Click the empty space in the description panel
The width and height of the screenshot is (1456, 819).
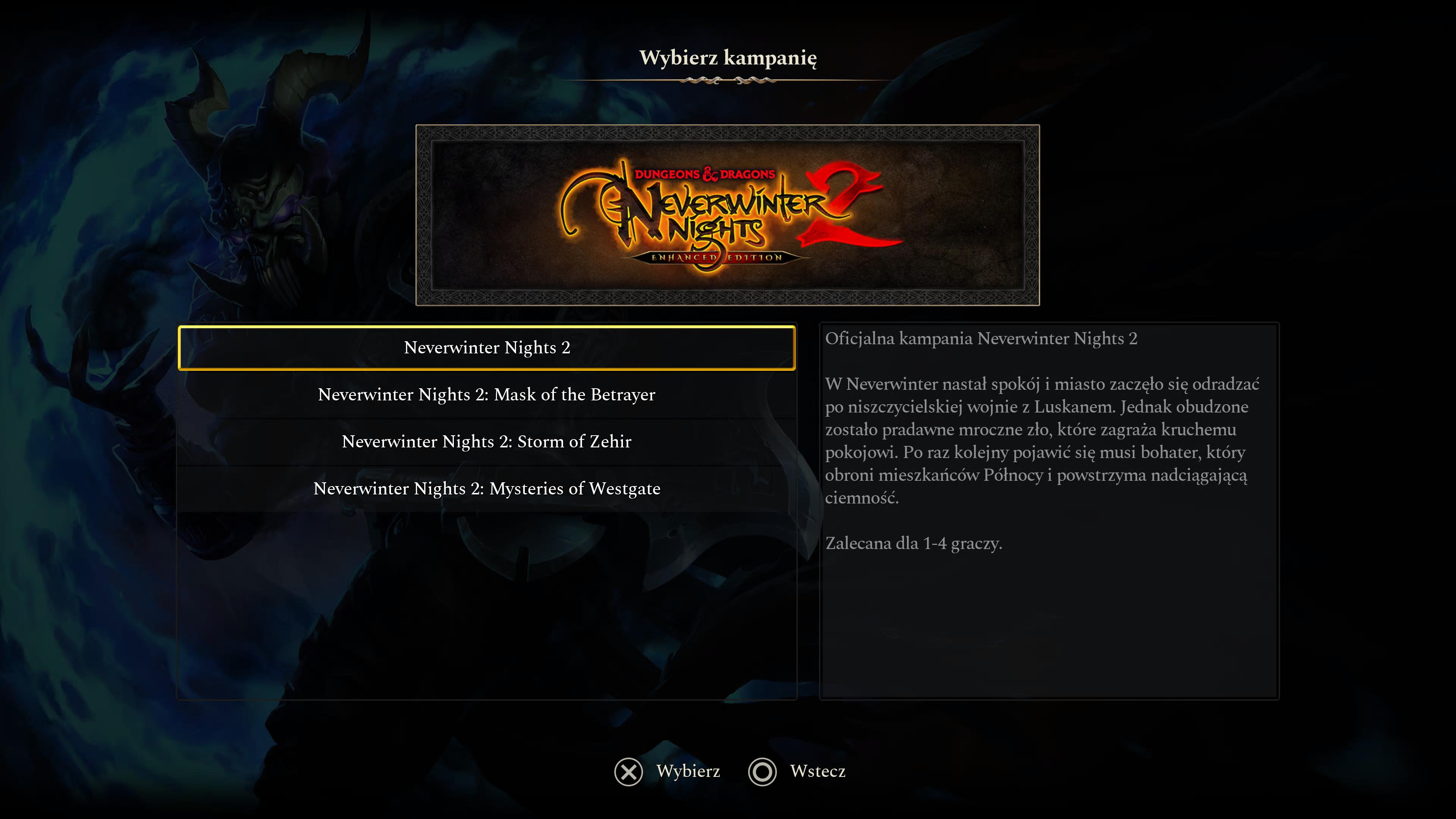pyautogui.click(x=1049, y=628)
